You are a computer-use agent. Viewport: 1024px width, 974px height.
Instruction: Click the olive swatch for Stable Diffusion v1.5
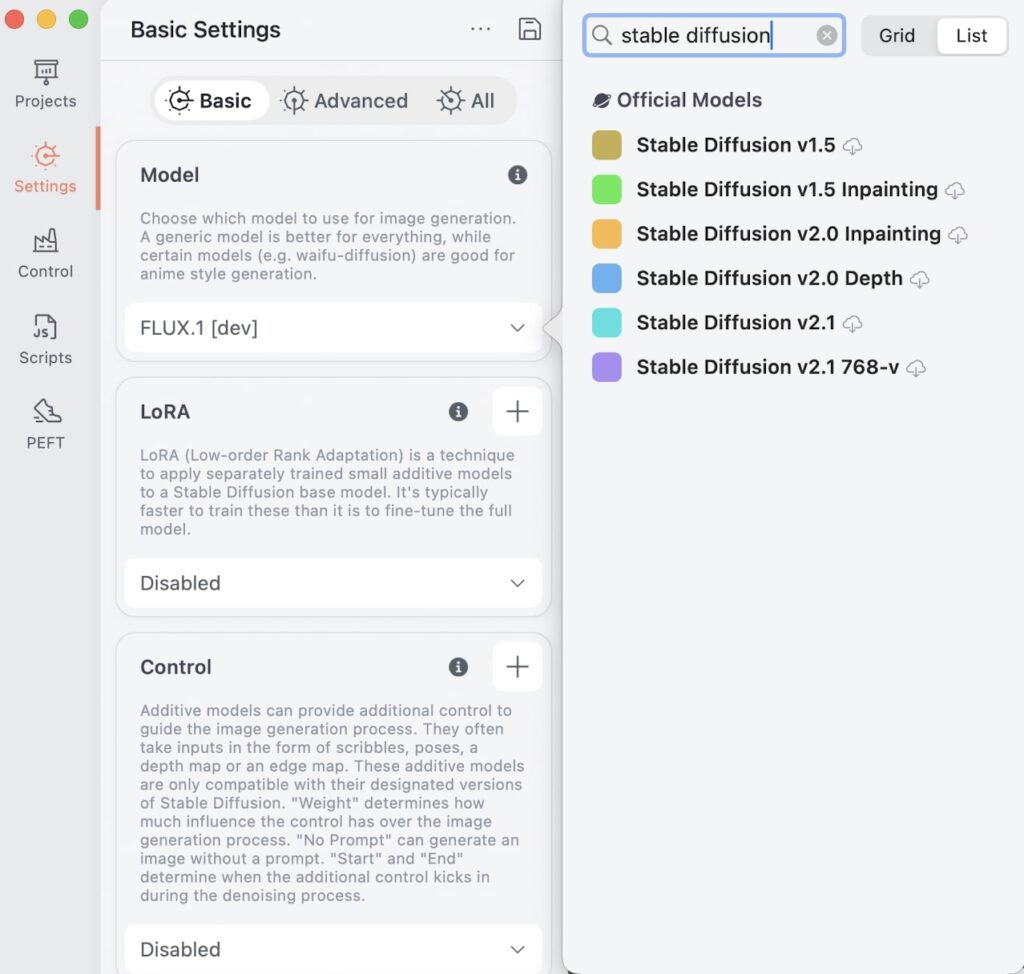pyautogui.click(x=606, y=145)
